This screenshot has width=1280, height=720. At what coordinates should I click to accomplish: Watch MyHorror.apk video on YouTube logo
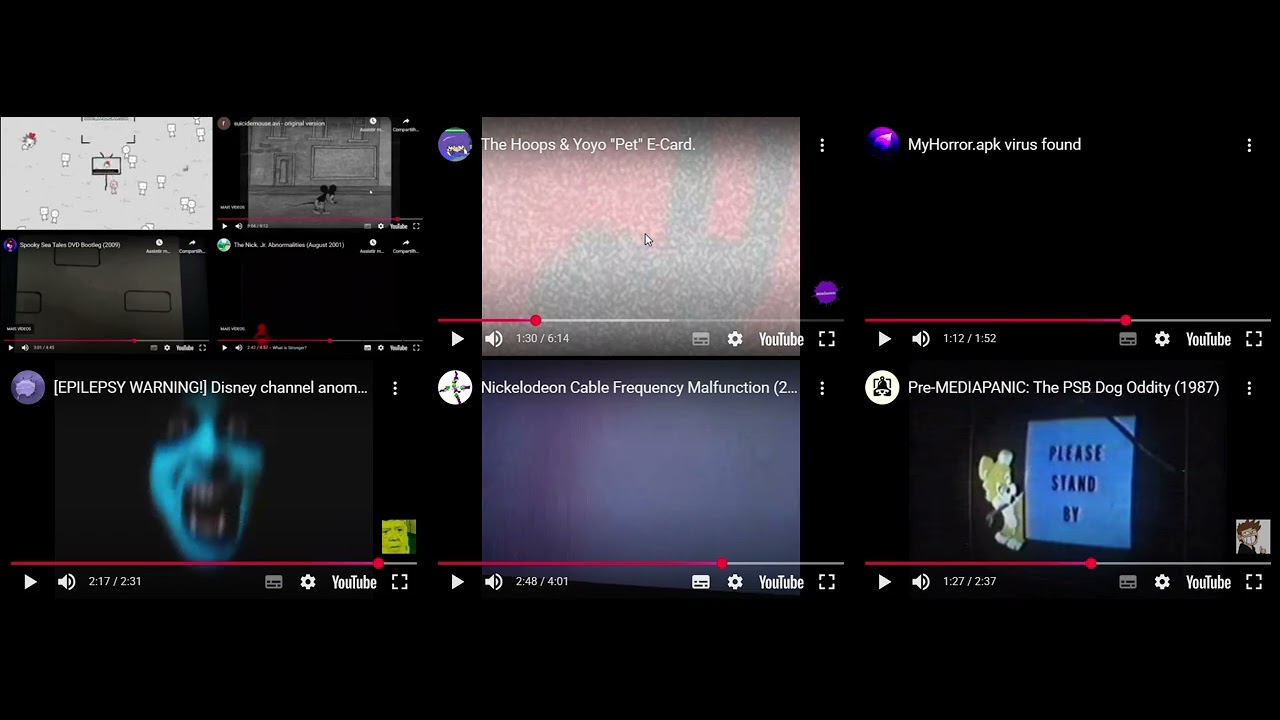(x=1208, y=339)
